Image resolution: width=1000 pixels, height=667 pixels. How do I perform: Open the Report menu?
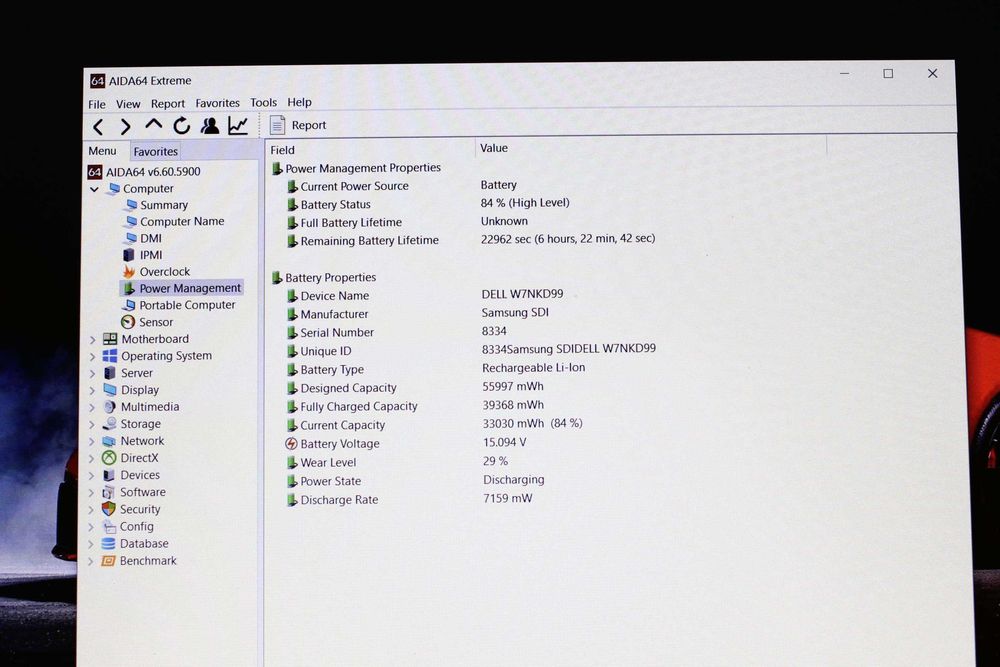point(168,104)
